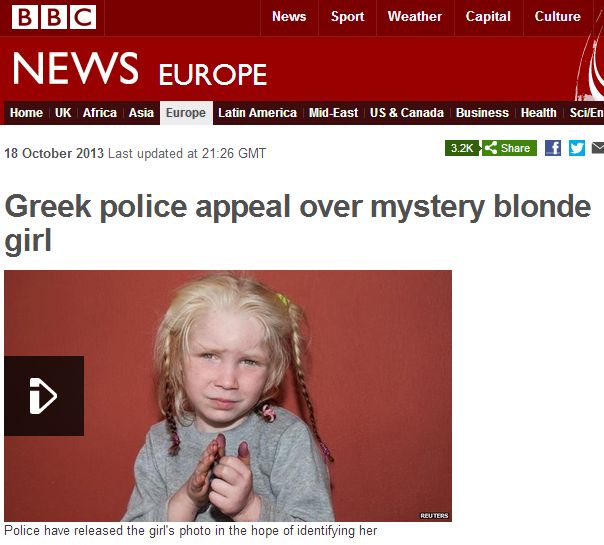Image resolution: width=604 pixels, height=545 pixels.
Task: Go to Weather in top navigation
Action: [415, 17]
